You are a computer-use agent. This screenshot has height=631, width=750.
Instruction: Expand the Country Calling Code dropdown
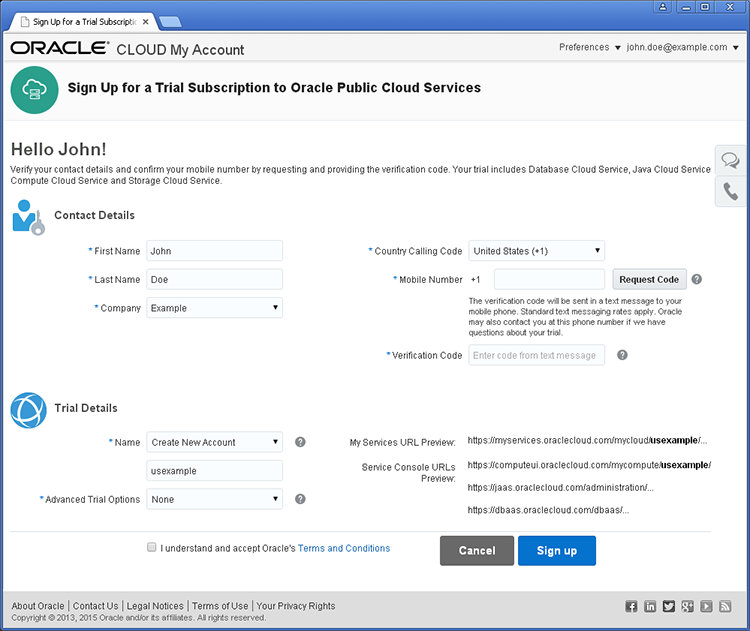click(x=537, y=251)
